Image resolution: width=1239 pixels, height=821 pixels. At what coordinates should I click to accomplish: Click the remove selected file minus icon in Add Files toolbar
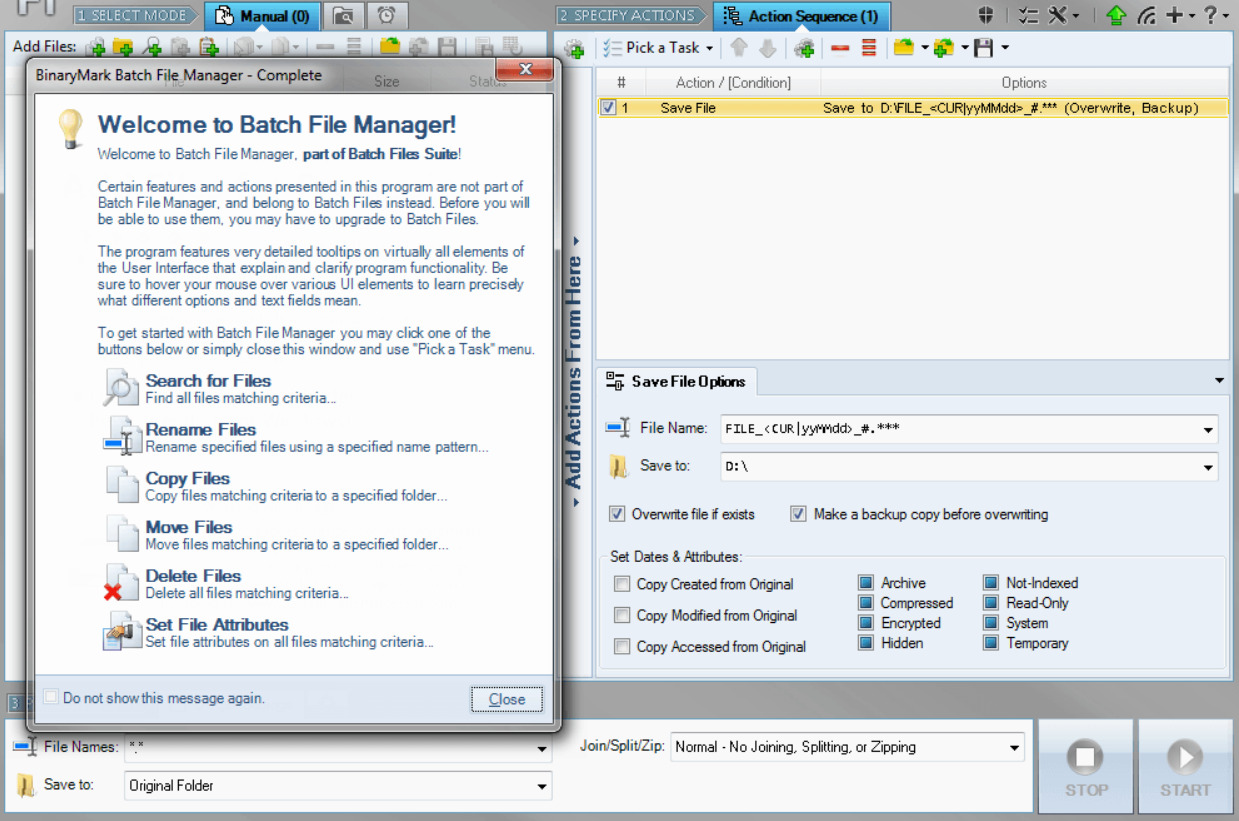click(325, 47)
